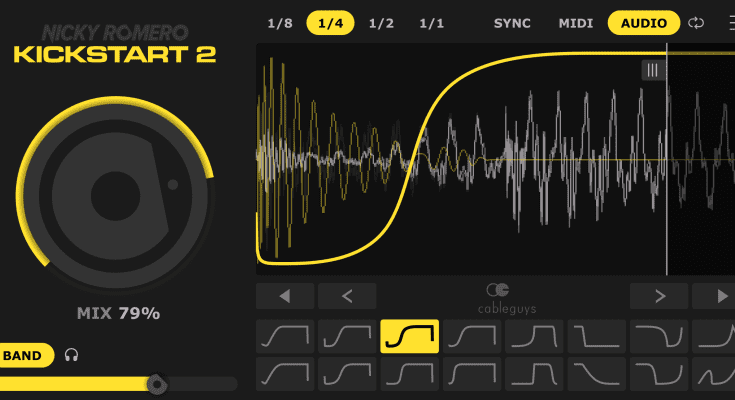The height and width of the screenshot is (400, 735).
Task: Switch trigger mode to SYNC
Action: 512,22
